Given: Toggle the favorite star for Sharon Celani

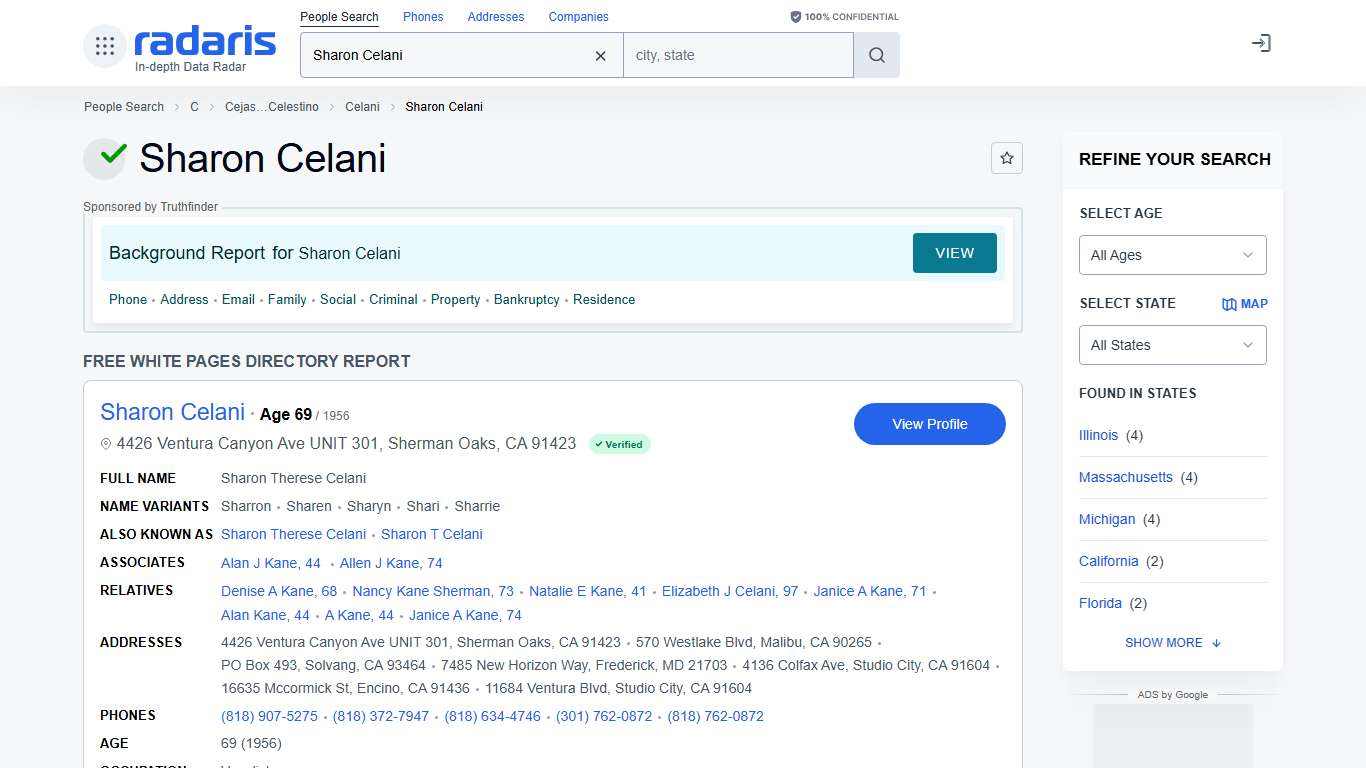Looking at the screenshot, I should 1007,158.
